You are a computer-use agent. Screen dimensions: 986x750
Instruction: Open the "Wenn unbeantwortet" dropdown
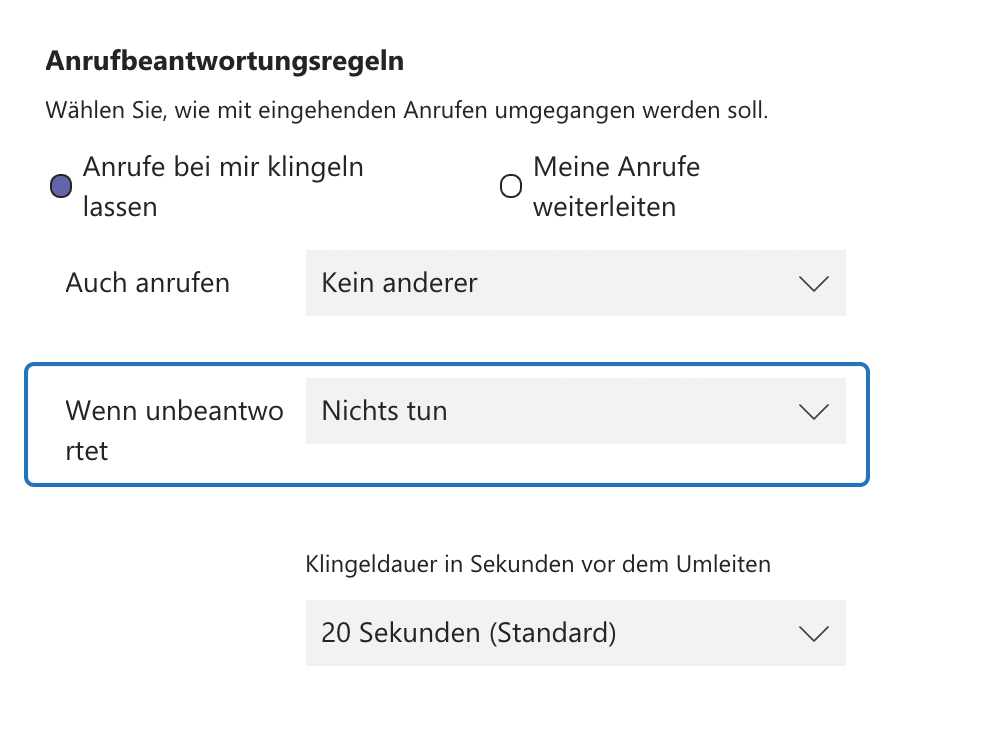[575, 411]
